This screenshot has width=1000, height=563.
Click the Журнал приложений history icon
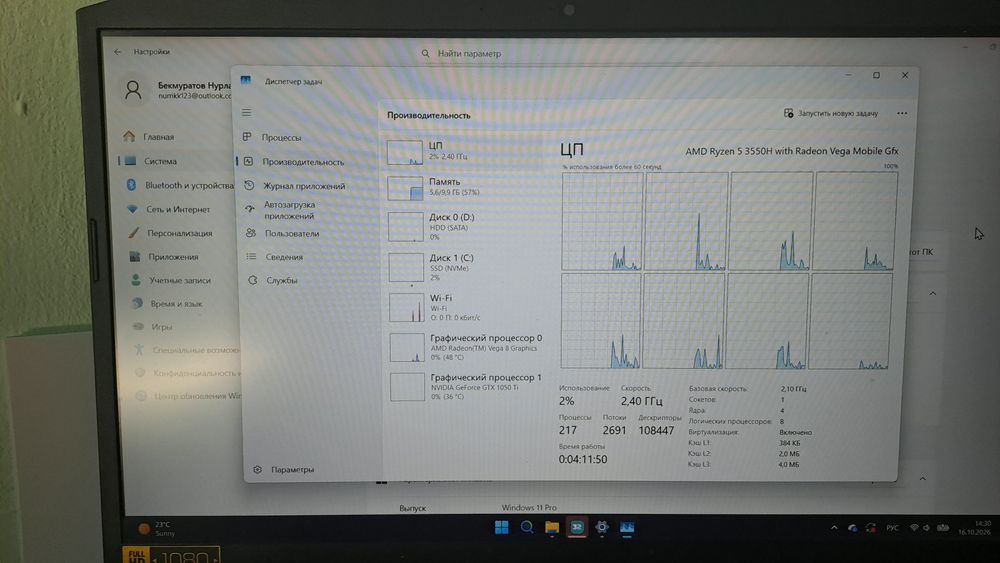249,186
